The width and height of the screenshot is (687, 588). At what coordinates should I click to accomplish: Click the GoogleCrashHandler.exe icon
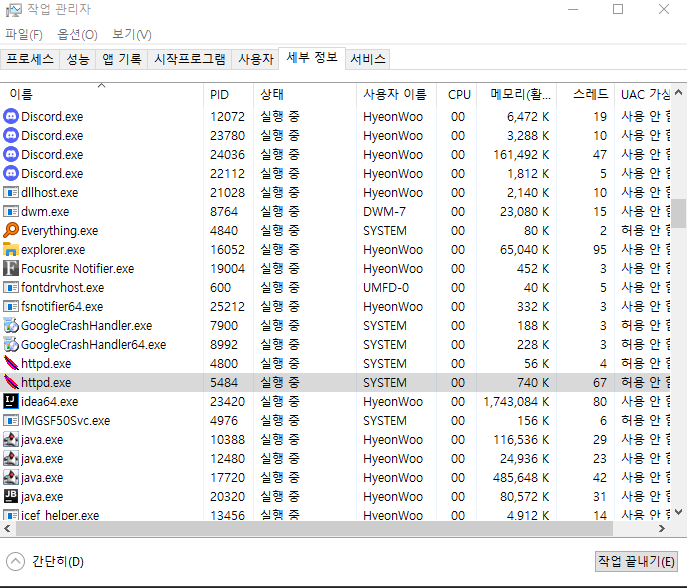[11, 325]
